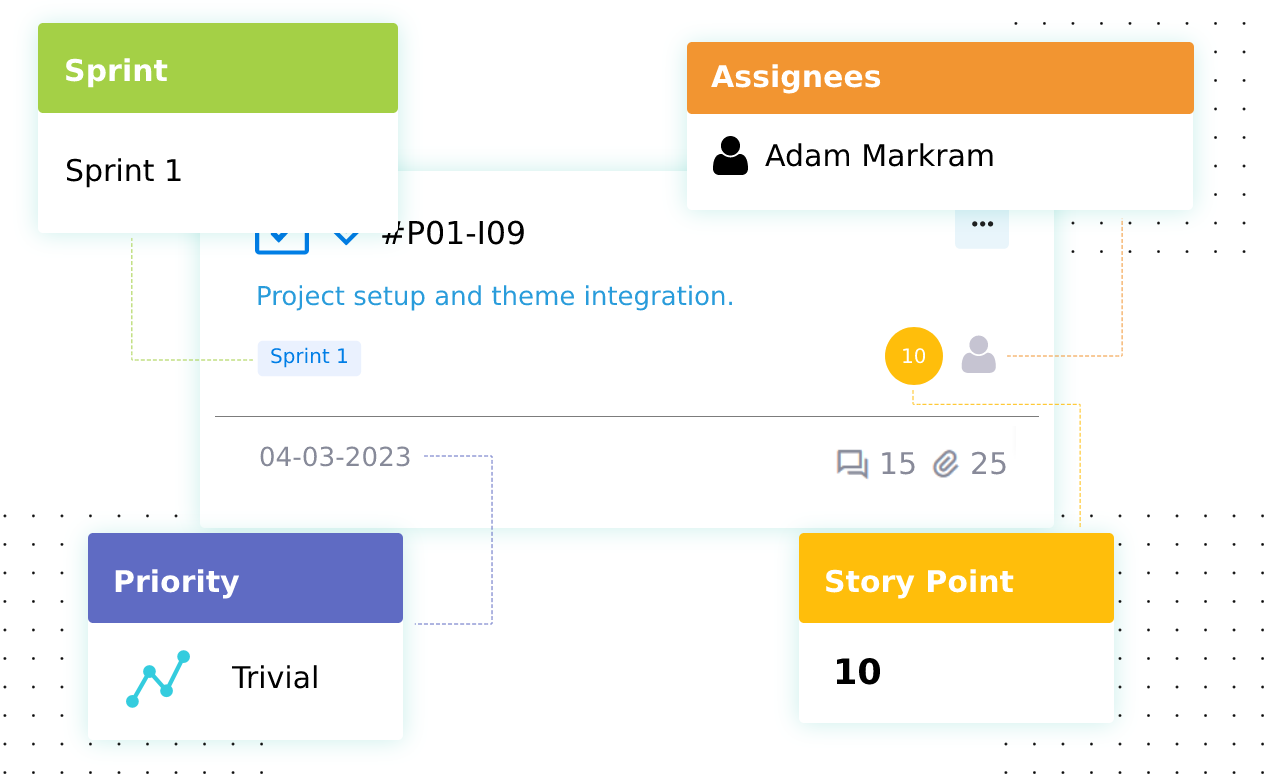Click the blue chevron icon before #P01-I09
Image resolution: width=1270 pixels, height=780 pixels.
346,238
